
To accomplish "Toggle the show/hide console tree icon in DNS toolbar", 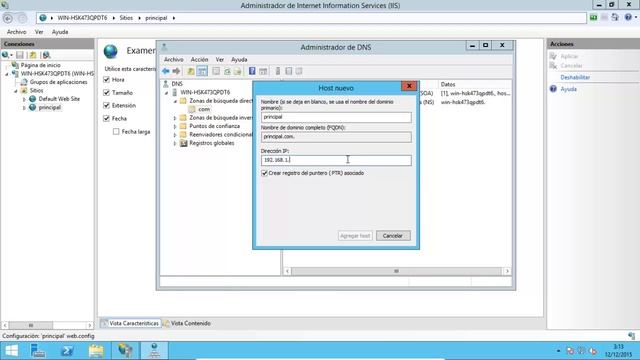I will [x=202, y=71].
